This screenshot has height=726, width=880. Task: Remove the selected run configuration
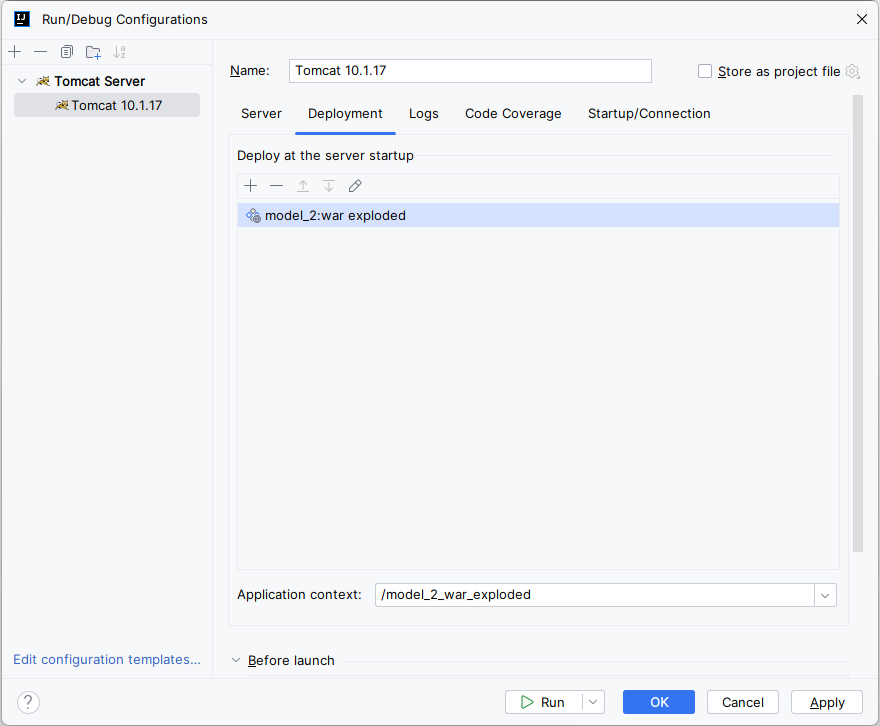[x=40, y=52]
